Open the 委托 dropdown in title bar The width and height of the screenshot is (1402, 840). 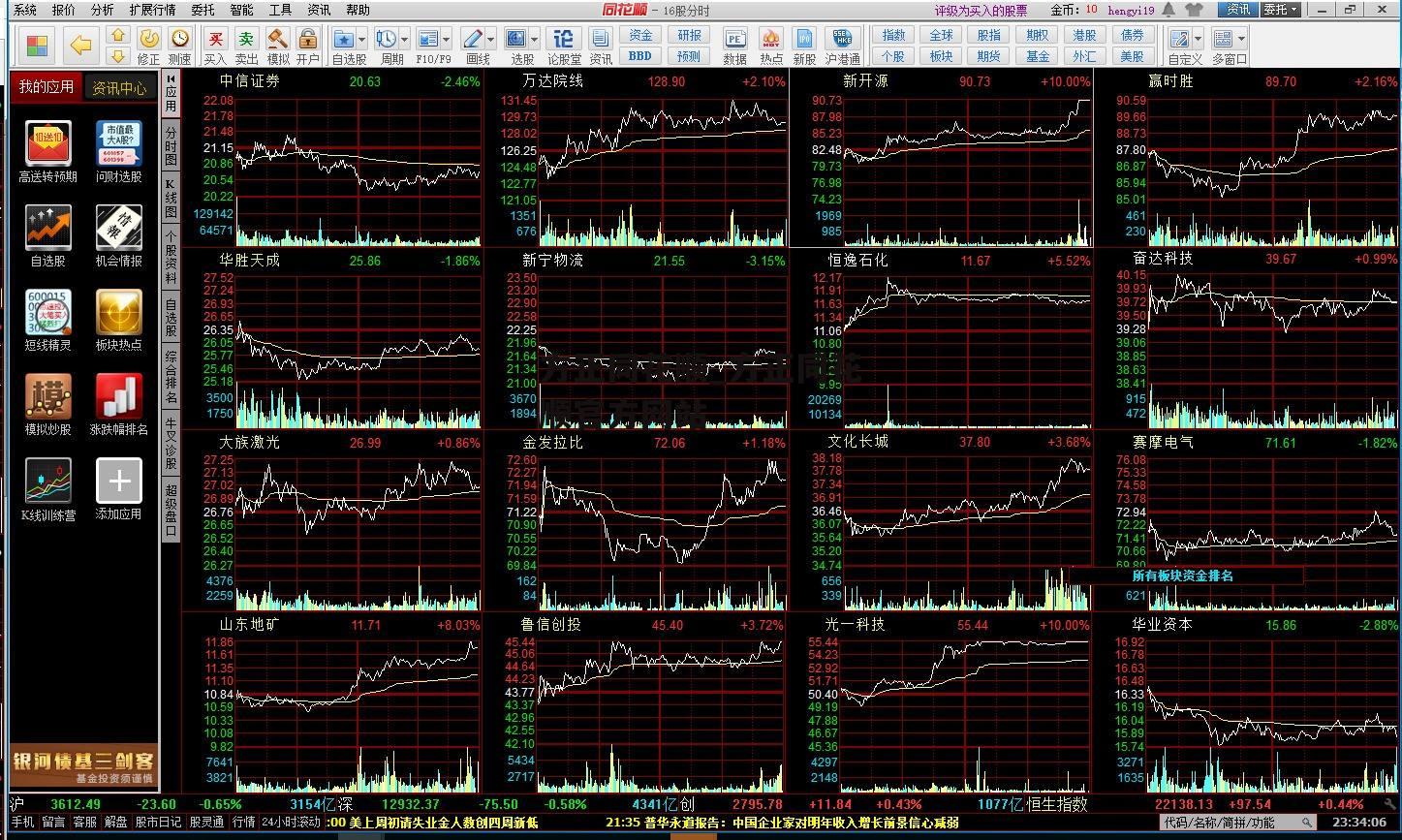coord(1279,10)
